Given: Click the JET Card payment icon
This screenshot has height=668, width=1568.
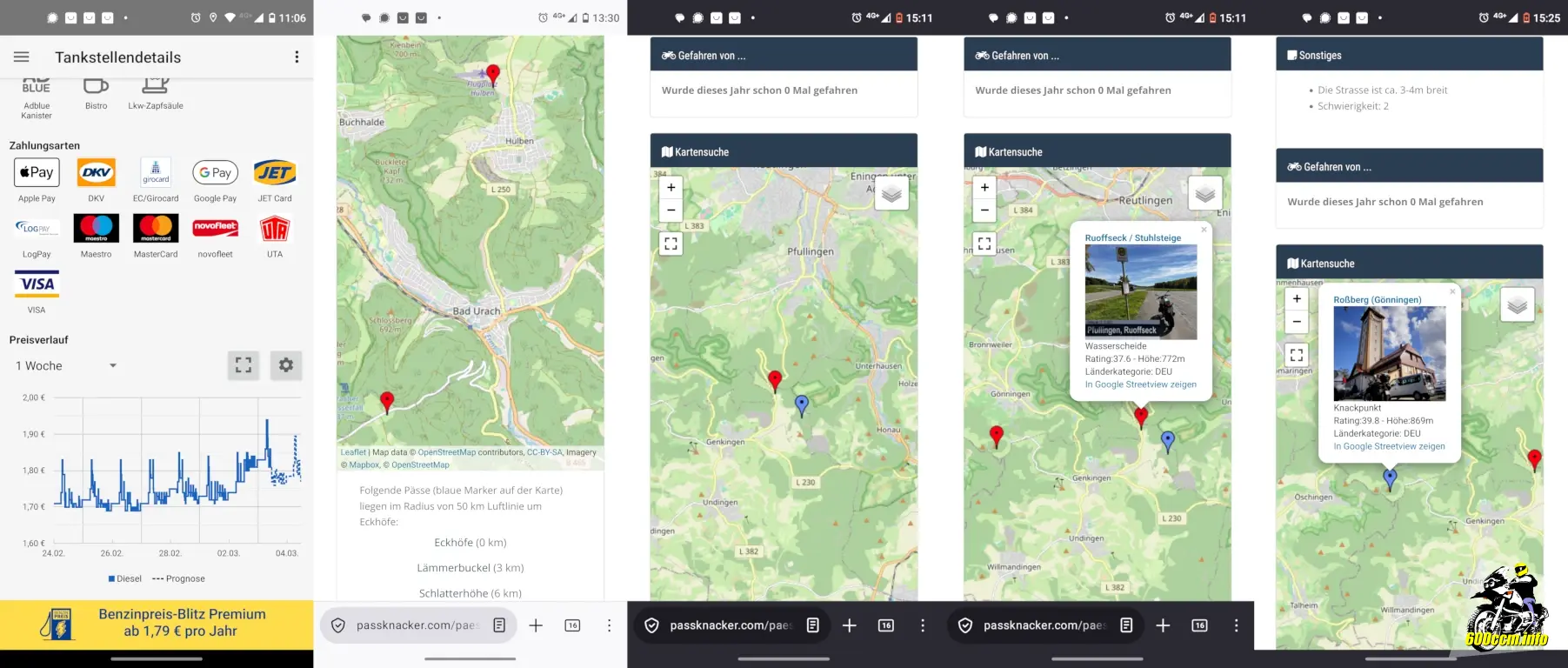Looking at the screenshot, I should (275, 172).
